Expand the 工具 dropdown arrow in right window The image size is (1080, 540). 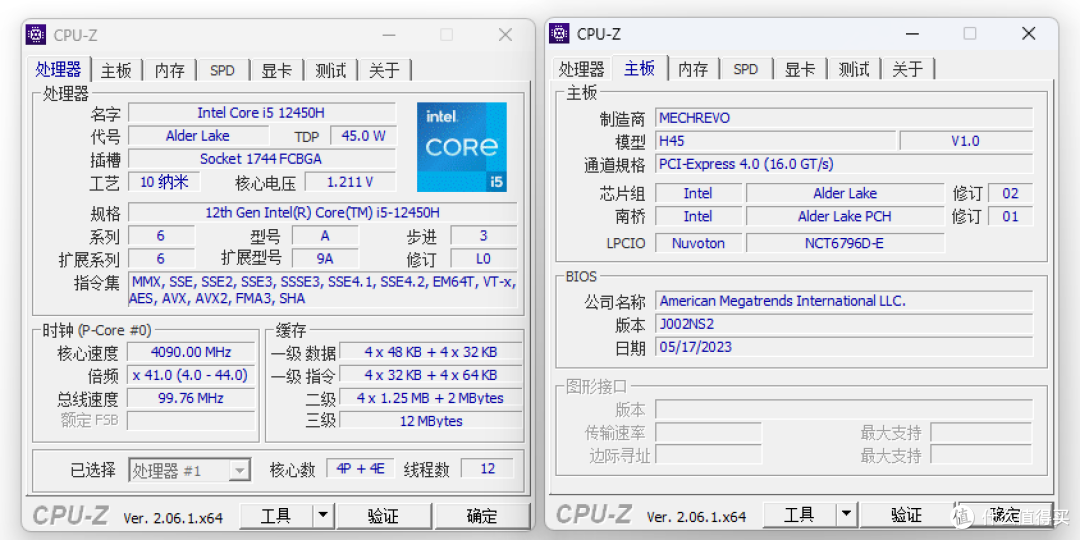click(x=847, y=515)
